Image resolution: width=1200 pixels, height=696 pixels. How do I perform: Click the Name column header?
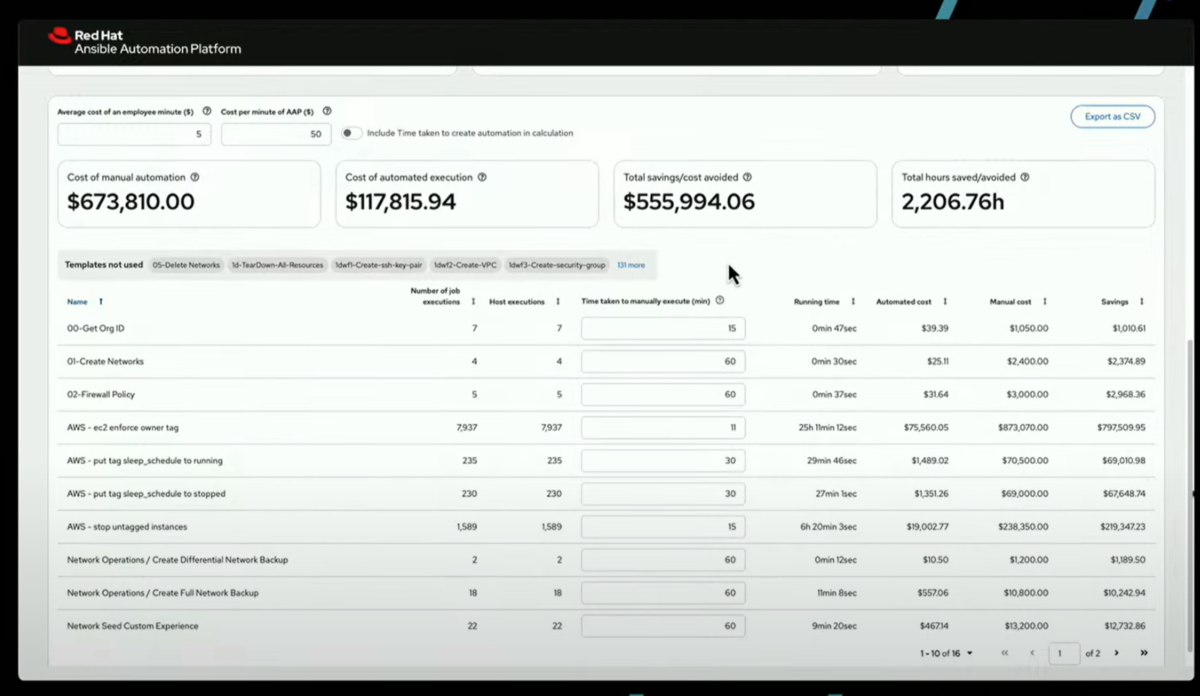pyautogui.click(x=77, y=301)
